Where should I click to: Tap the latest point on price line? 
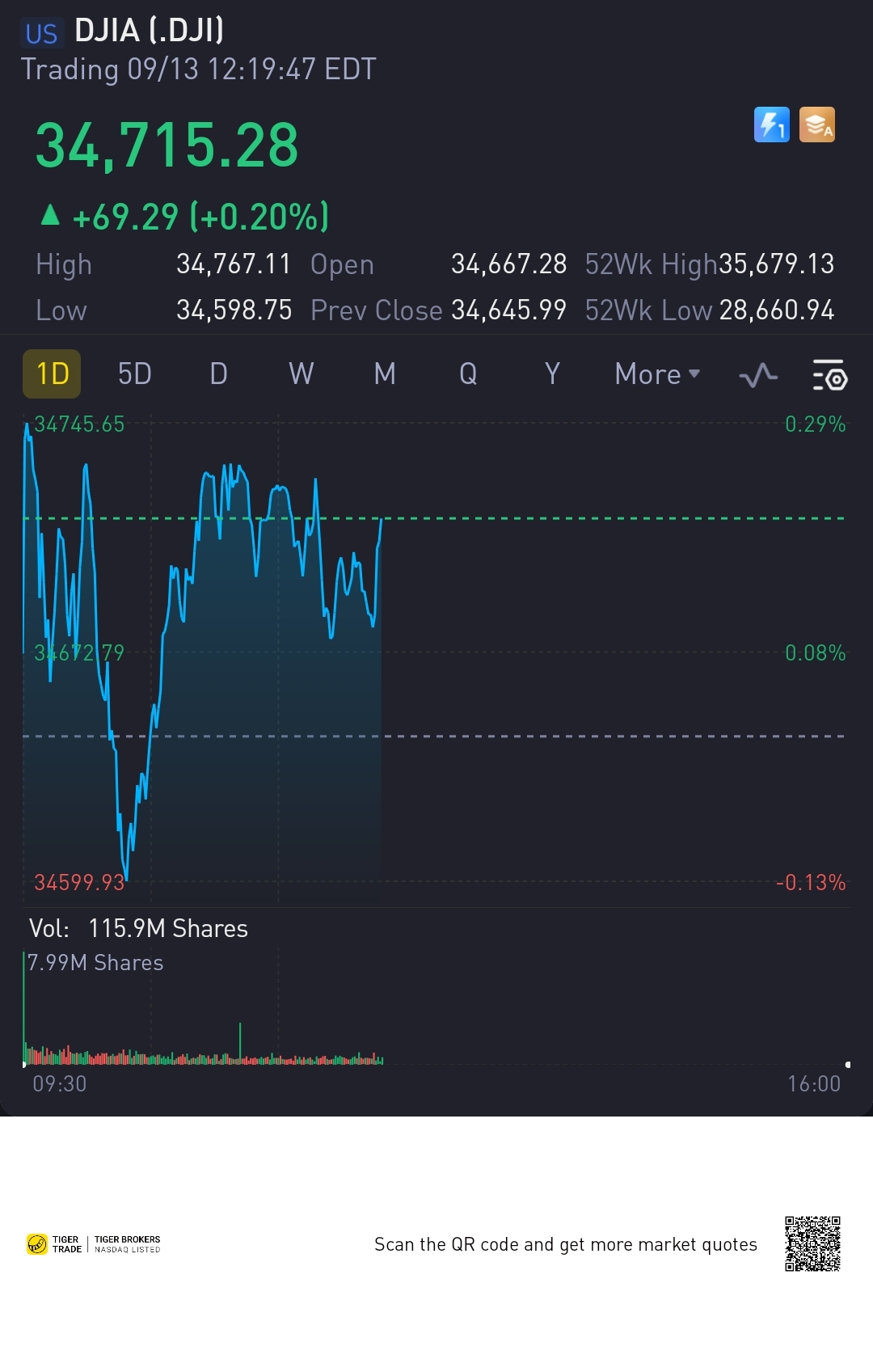click(381, 520)
